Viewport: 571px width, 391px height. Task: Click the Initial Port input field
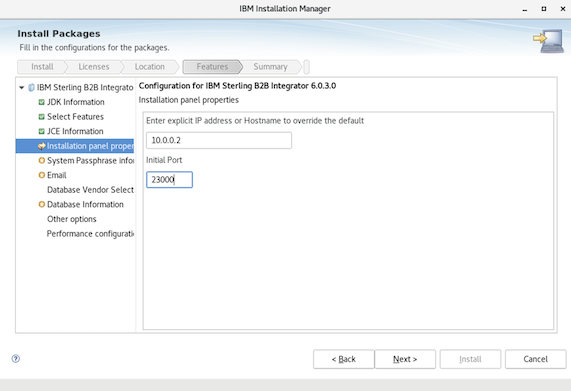[169, 180]
